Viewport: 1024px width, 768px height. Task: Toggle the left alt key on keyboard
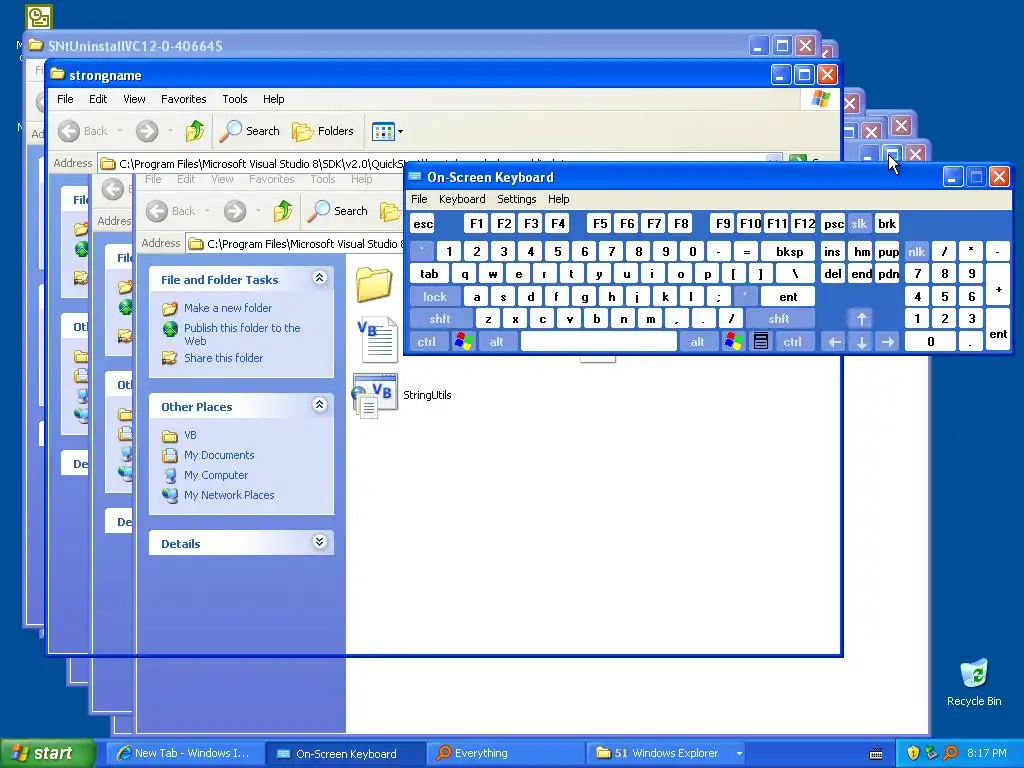click(496, 342)
